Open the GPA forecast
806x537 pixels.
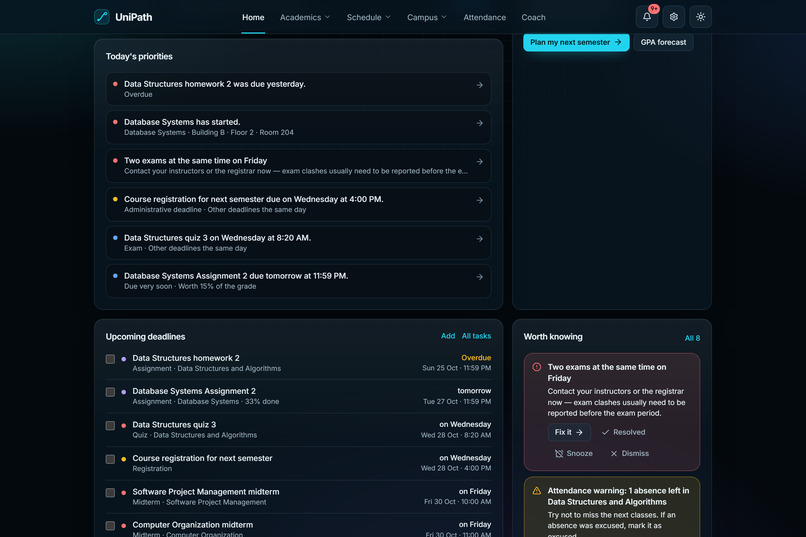[x=663, y=42]
